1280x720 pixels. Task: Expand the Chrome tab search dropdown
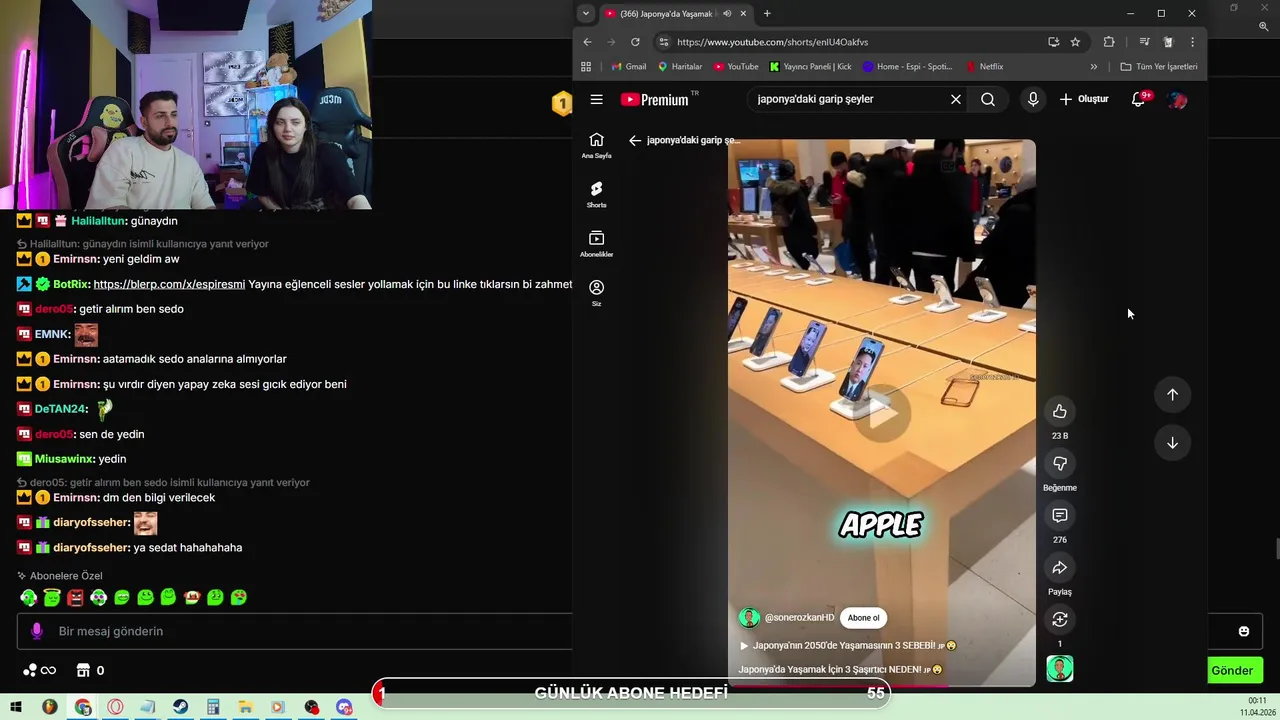pyautogui.click(x=586, y=14)
